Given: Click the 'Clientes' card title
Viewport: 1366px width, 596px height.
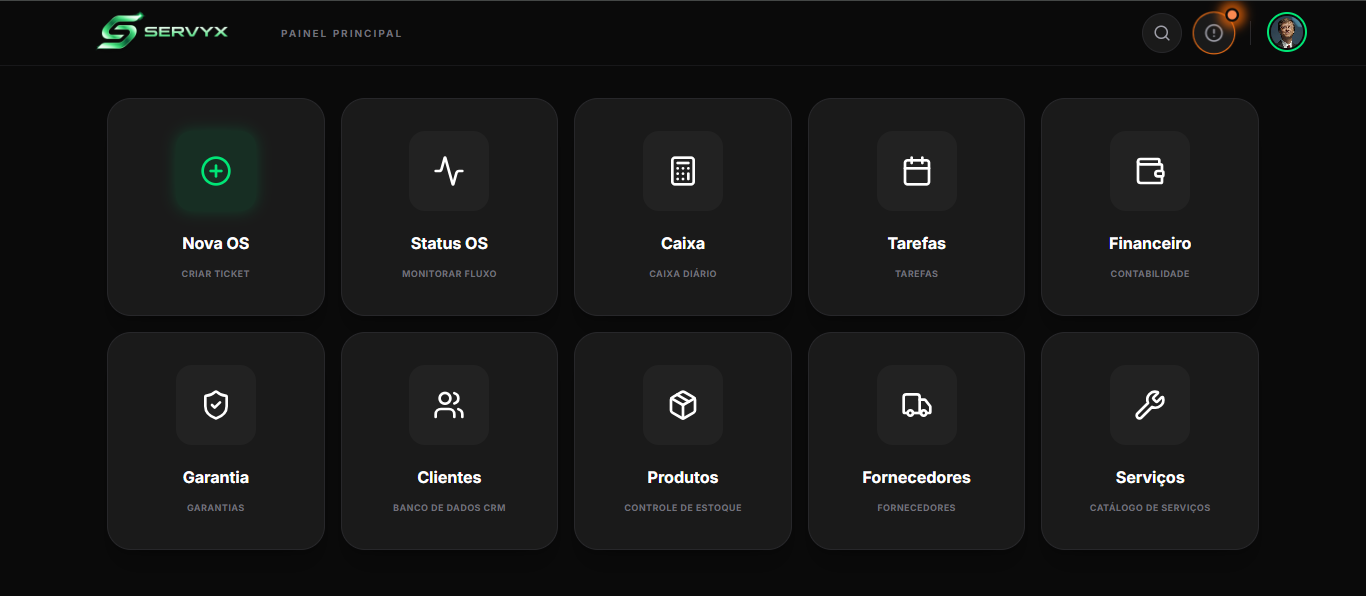Looking at the screenshot, I should tap(449, 477).
